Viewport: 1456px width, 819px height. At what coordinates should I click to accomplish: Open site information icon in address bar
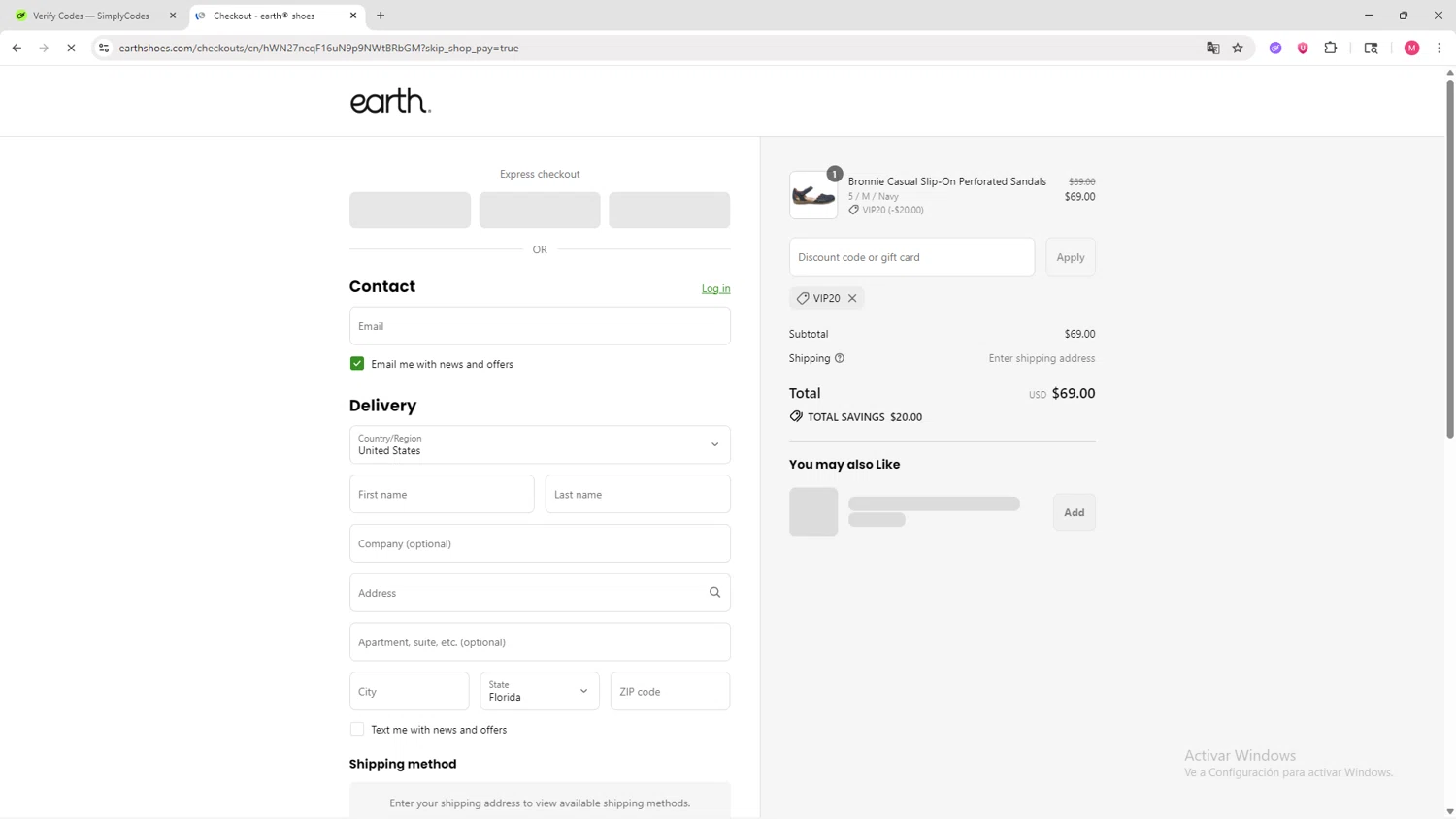point(104,48)
